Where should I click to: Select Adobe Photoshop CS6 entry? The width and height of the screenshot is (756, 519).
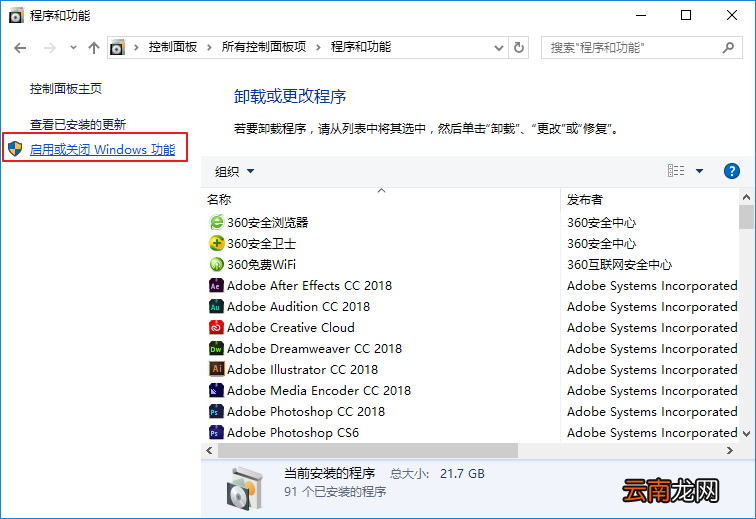[293, 432]
